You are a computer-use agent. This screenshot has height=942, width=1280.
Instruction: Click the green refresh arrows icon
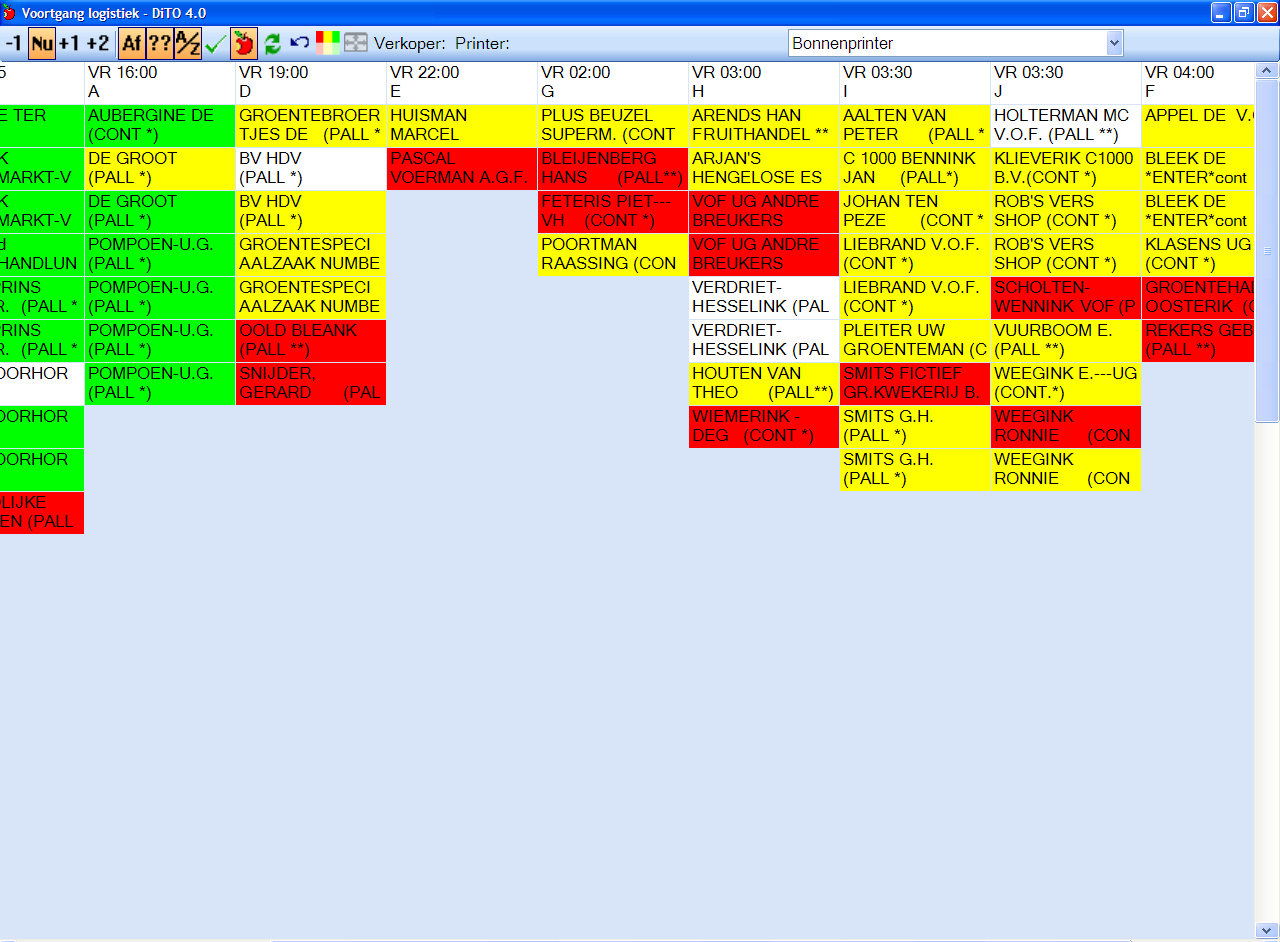(x=272, y=43)
